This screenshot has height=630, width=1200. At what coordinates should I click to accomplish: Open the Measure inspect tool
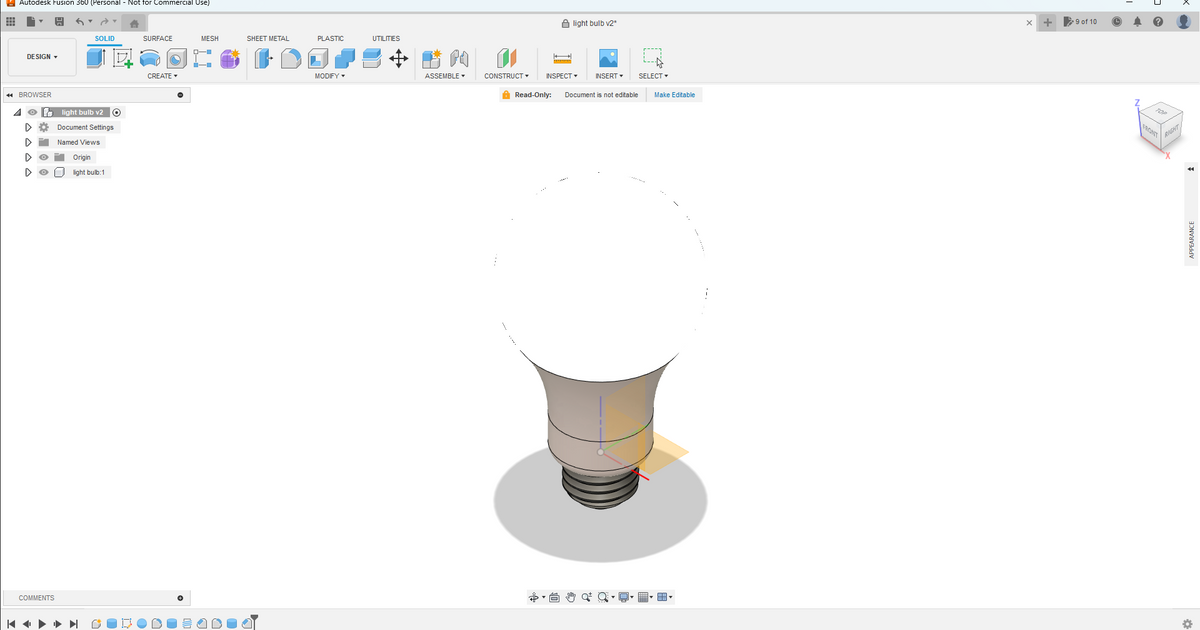[x=561, y=58]
